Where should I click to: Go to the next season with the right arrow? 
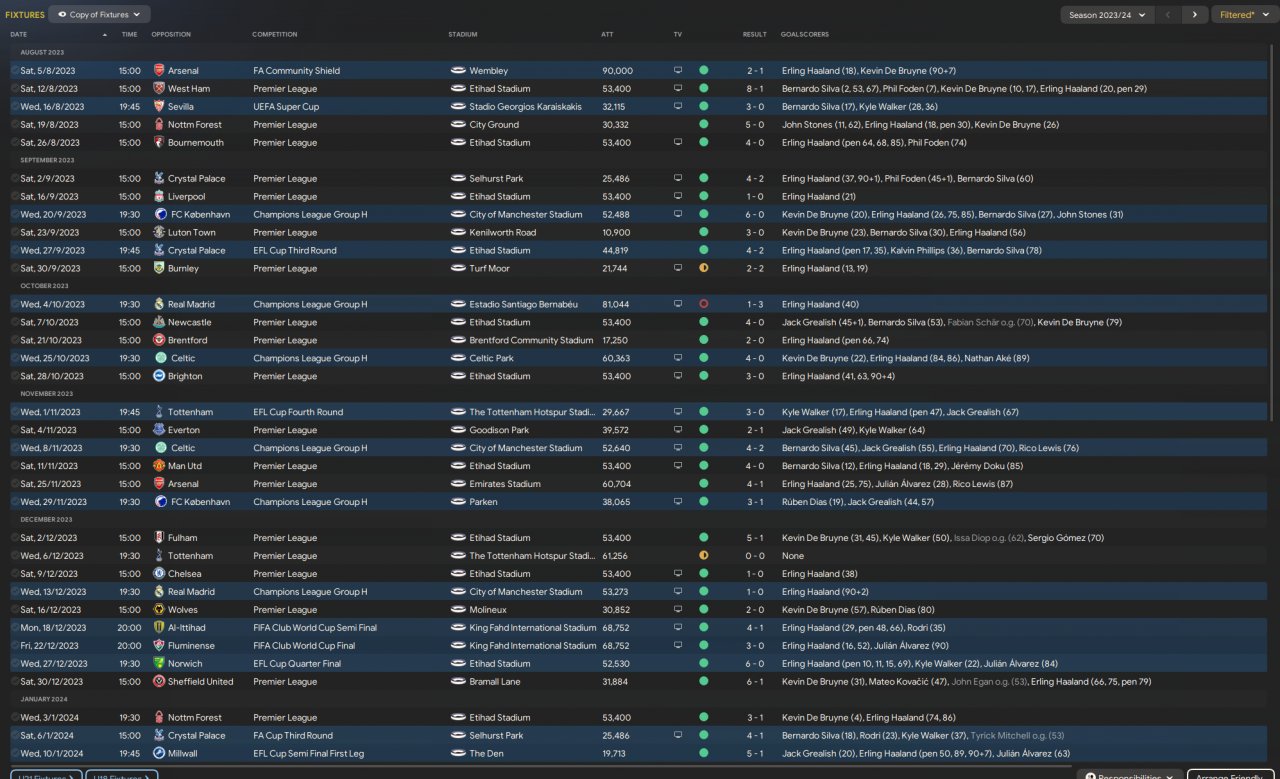[1194, 15]
